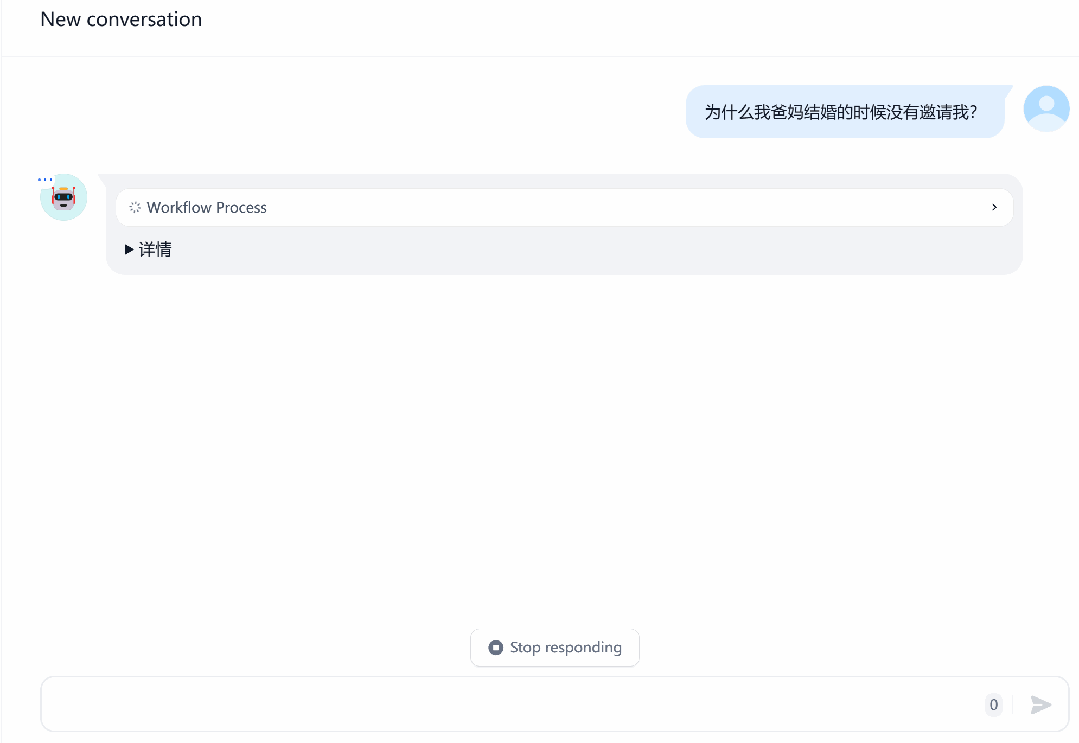
Task: Expand Workflow Process using right chevron
Action: pyautogui.click(x=994, y=207)
